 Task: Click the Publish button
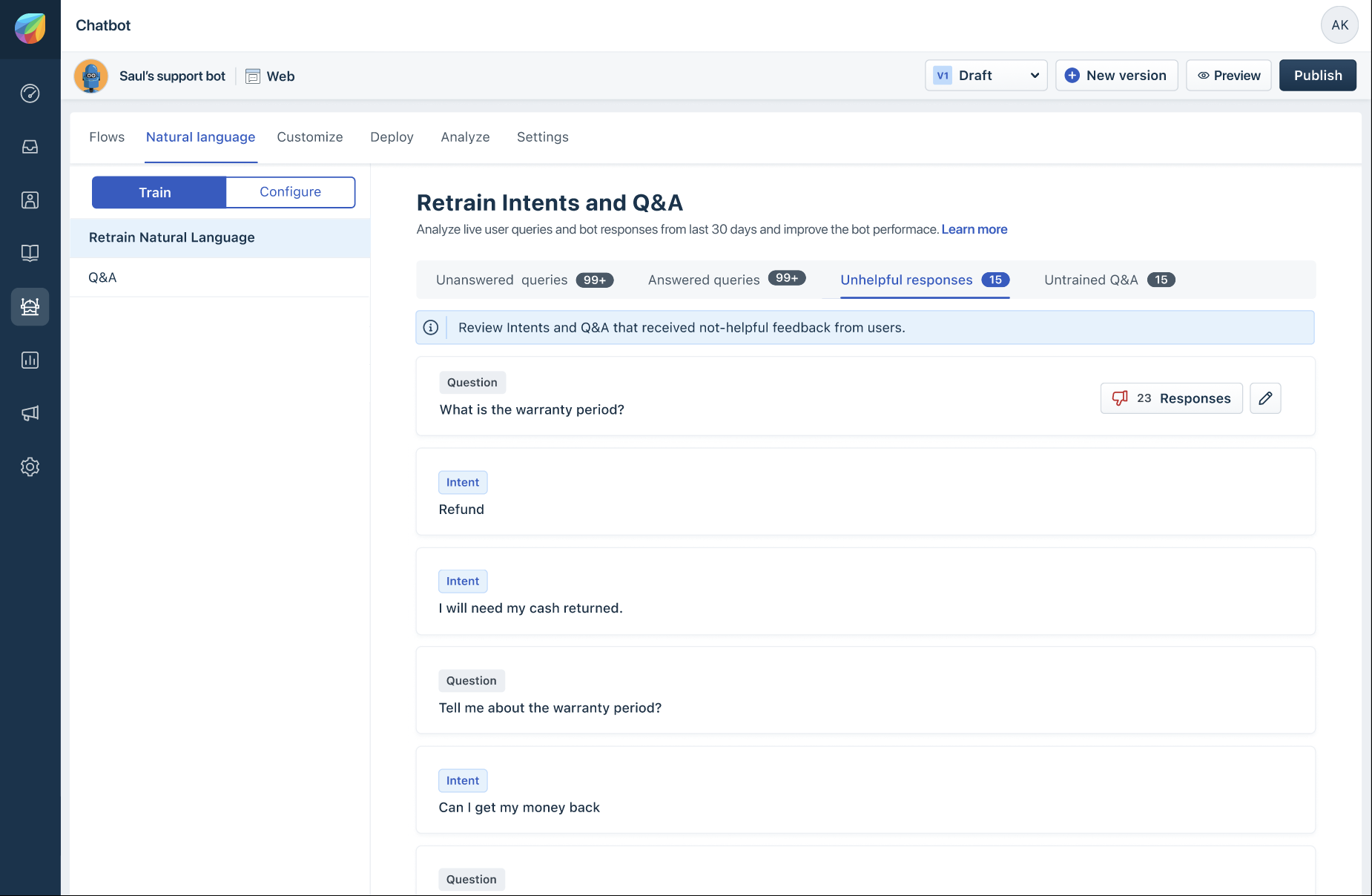tap(1318, 76)
